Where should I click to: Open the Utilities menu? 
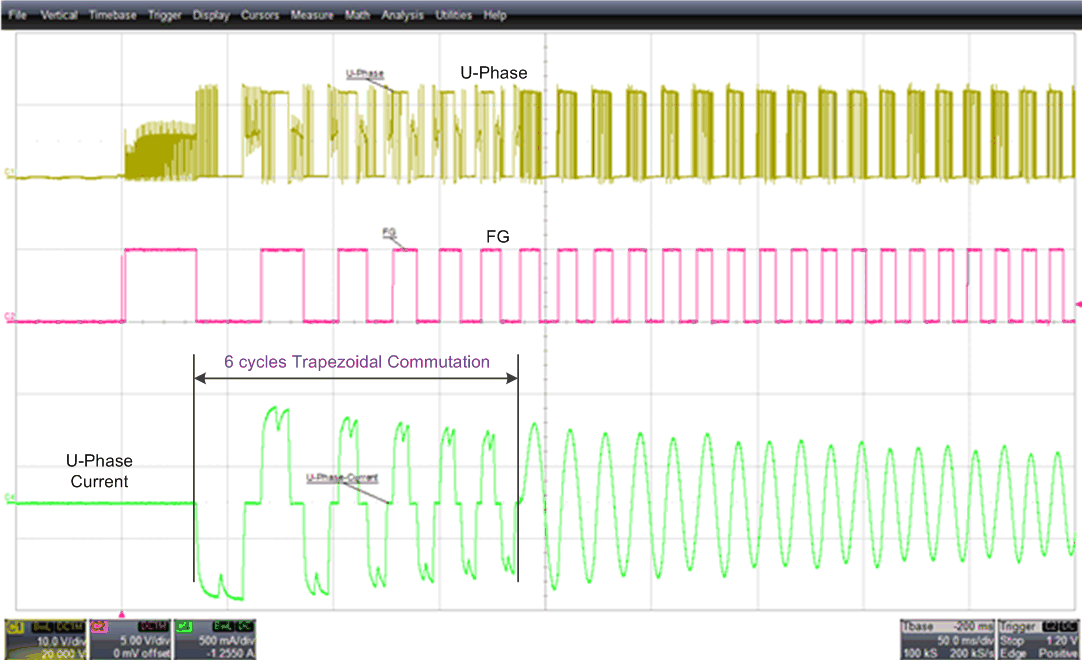click(x=454, y=16)
